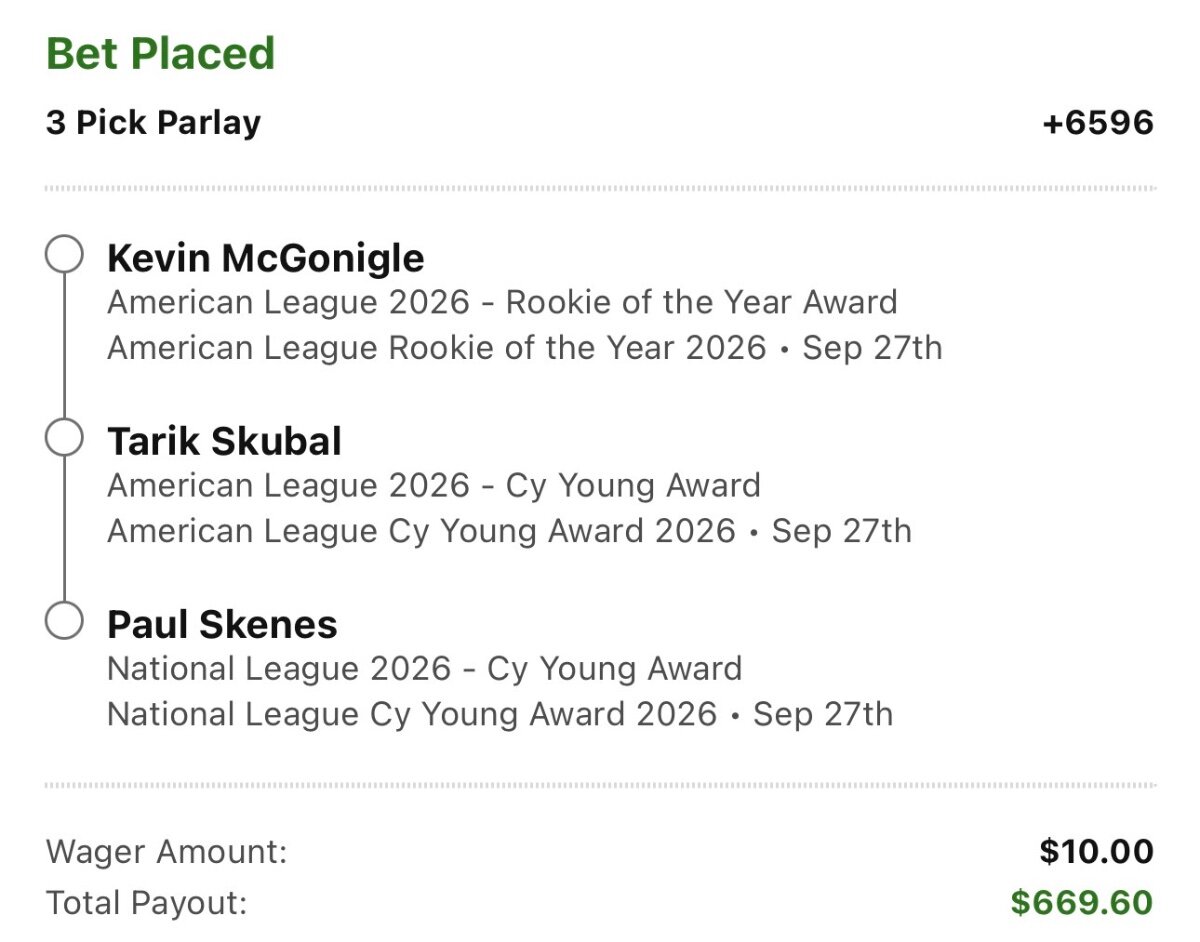The image size is (1200, 942).
Task: Click the circle marker beside Tarik Skubal
Action: click(x=64, y=439)
